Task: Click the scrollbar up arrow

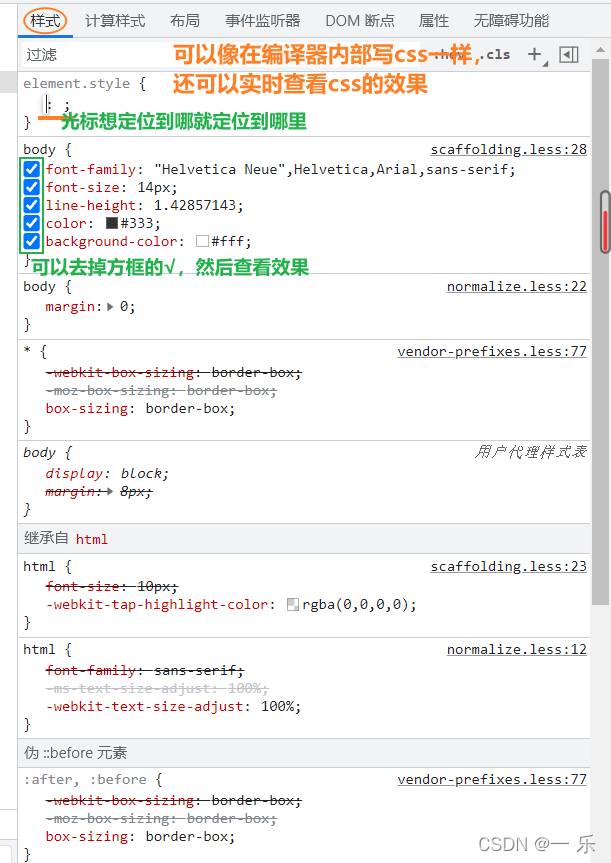Action: point(601,52)
